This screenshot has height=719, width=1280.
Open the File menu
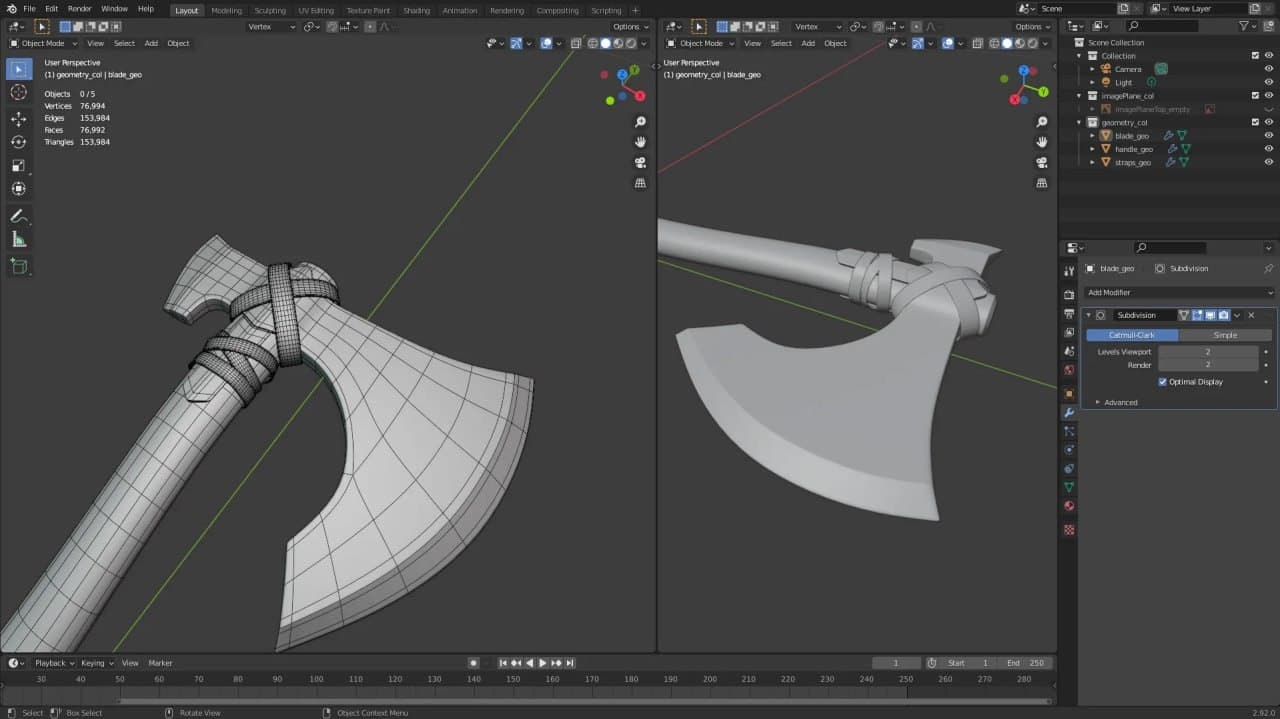29,9
